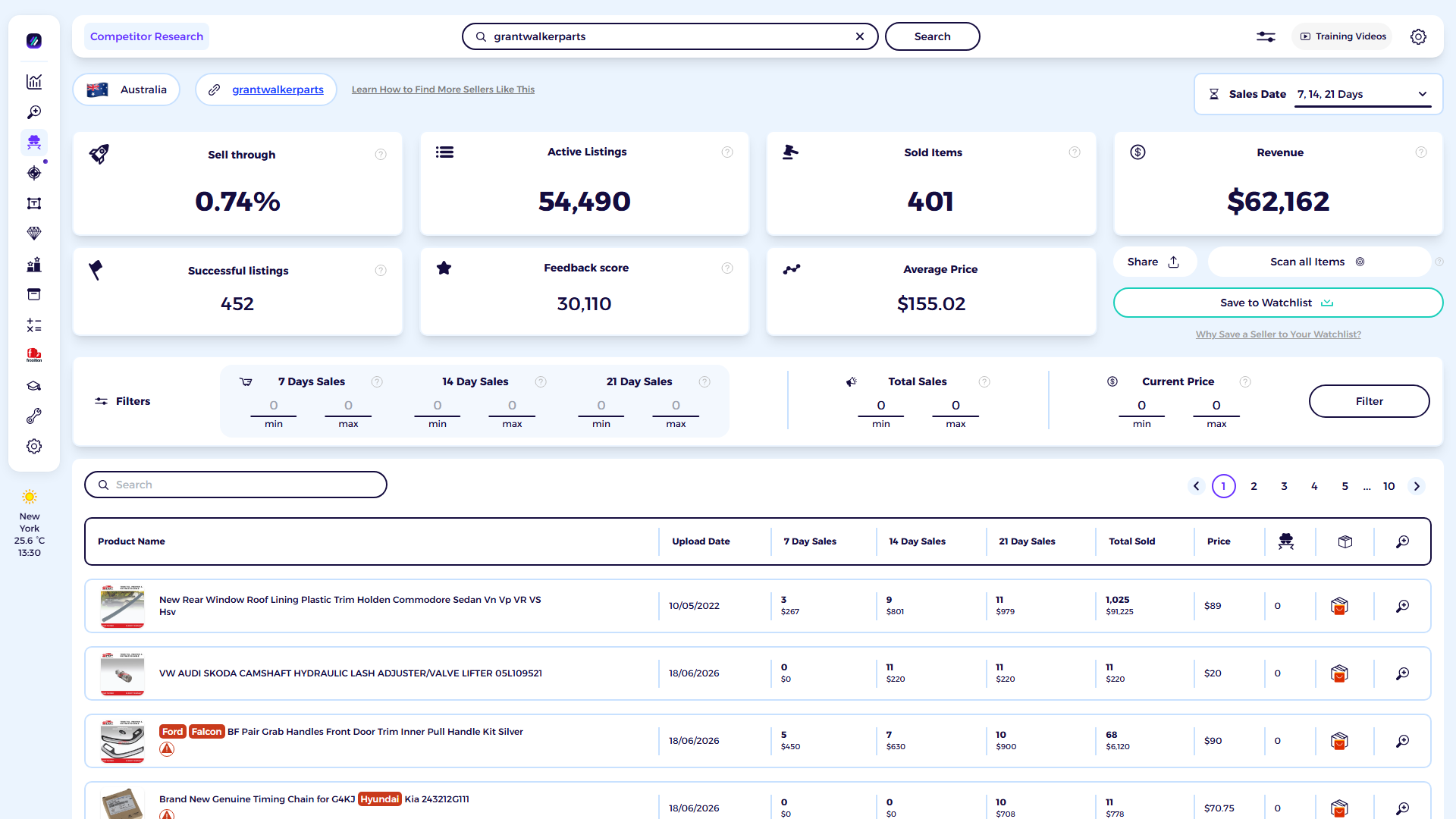Open the top-right settings gear
This screenshot has width=1456, height=819.
point(1418,36)
